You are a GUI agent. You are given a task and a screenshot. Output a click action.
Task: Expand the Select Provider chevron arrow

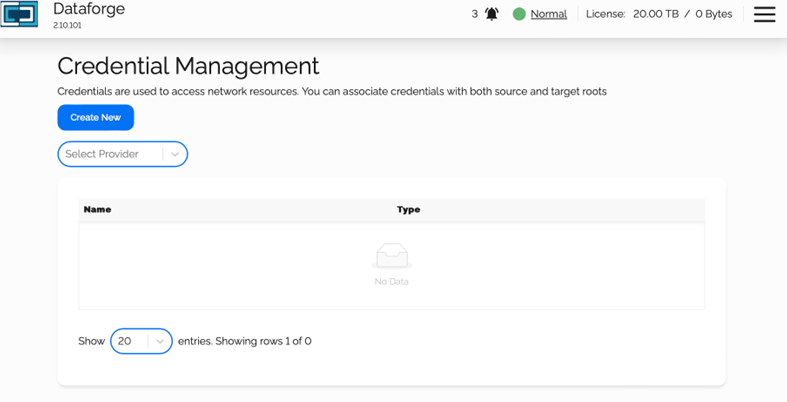pyautogui.click(x=175, y=154)
